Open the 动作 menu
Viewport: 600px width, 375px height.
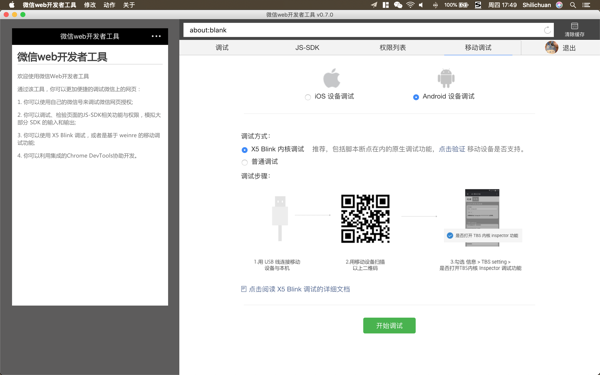[x=109, y=5]
